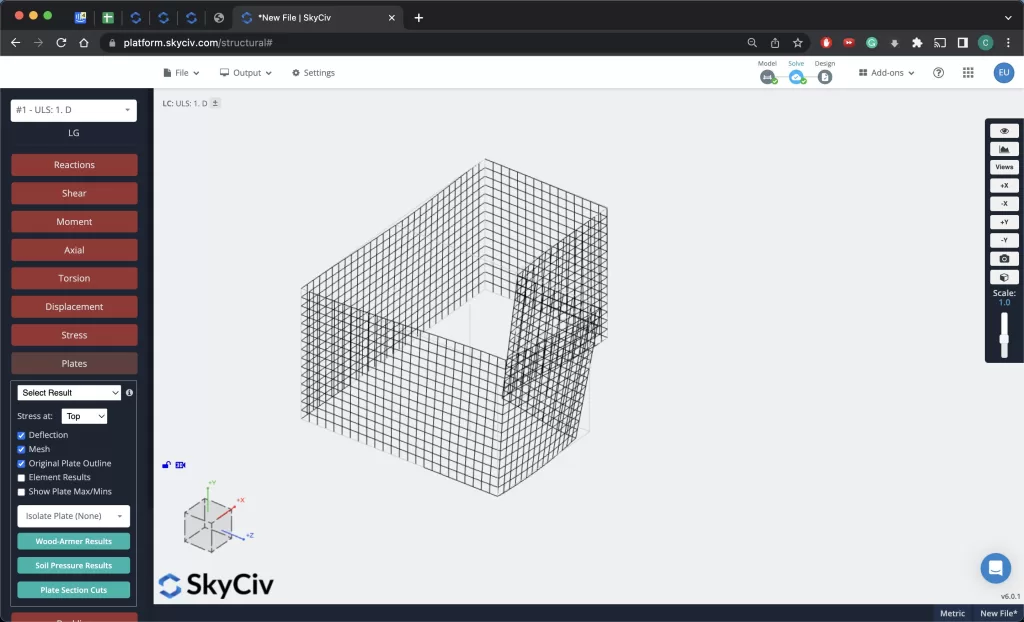This screenshot has height=622, width=1024.
Task: Toggle the Mesh checkbox
Action: [21, 450]
